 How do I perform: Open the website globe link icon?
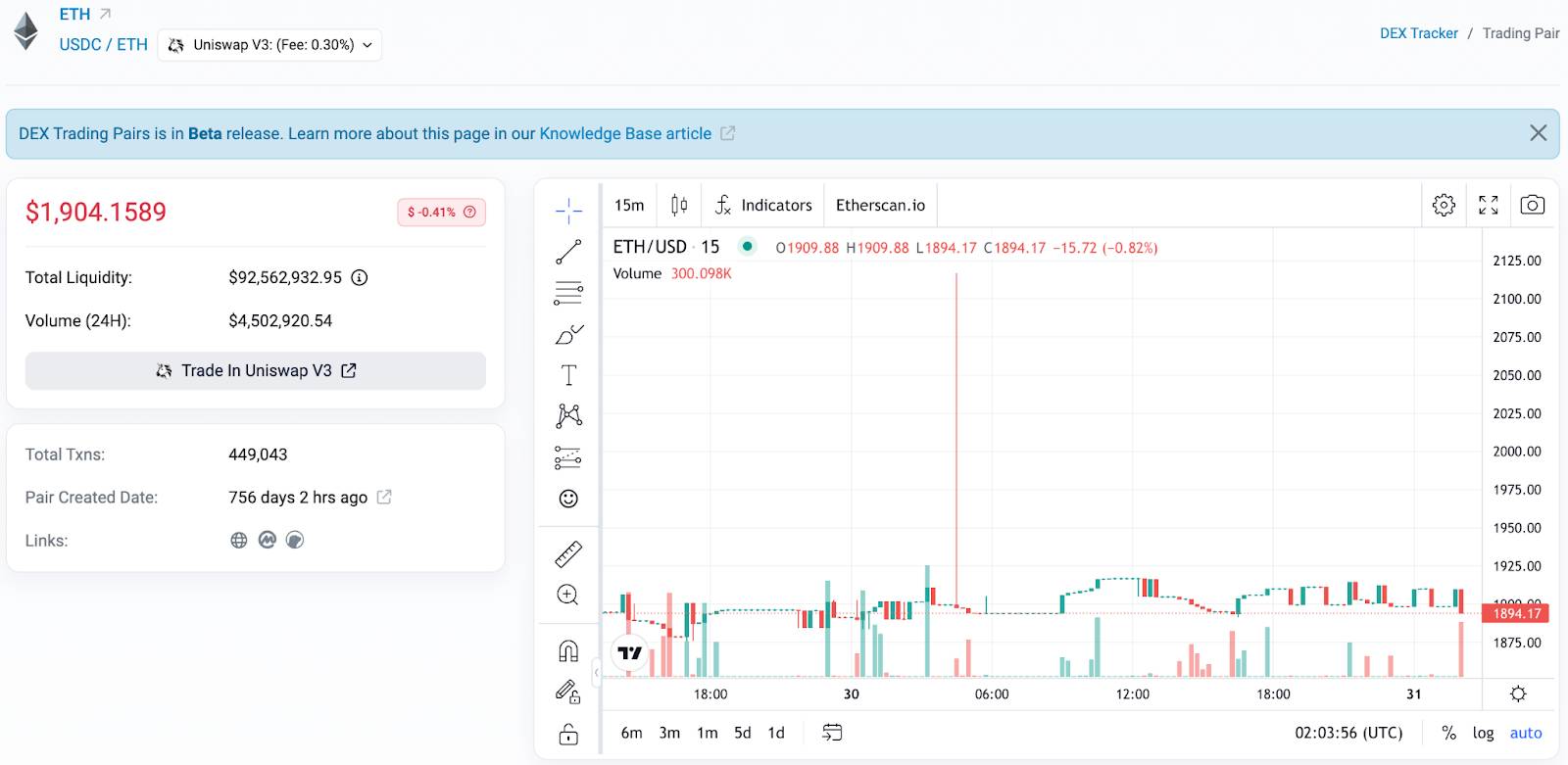(239, 540)
